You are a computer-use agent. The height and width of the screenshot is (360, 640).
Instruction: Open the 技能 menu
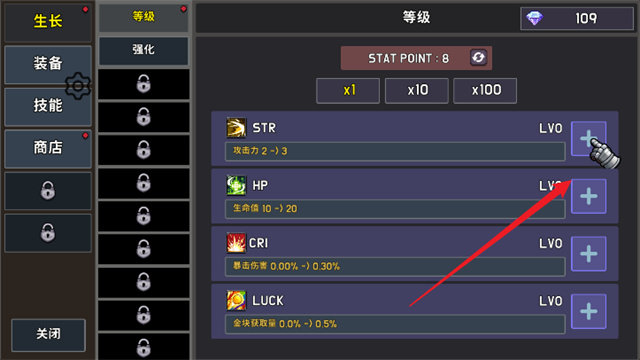48,106
